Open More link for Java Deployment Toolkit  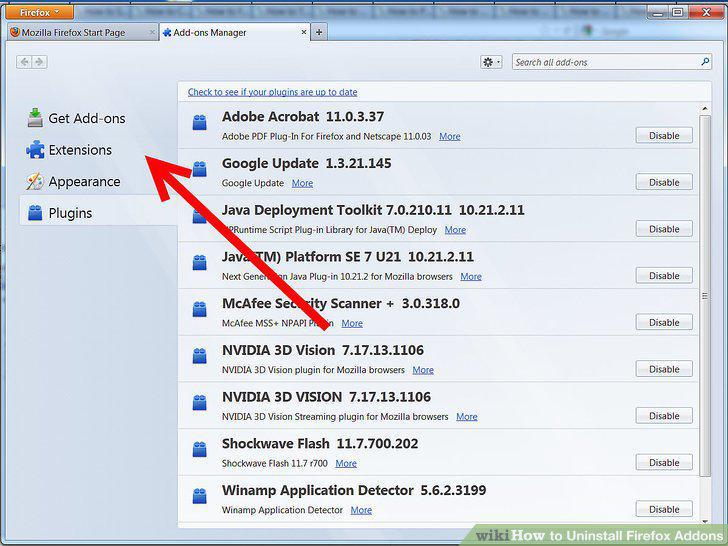click(x=455, y=230)
